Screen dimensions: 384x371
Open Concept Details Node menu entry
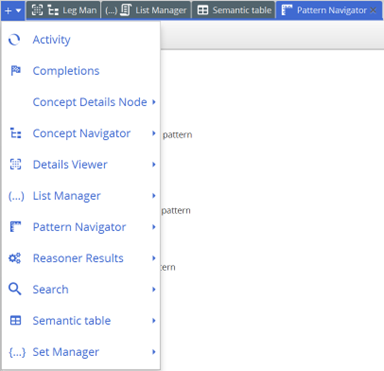pyautogui.click(x=81, y=102)
